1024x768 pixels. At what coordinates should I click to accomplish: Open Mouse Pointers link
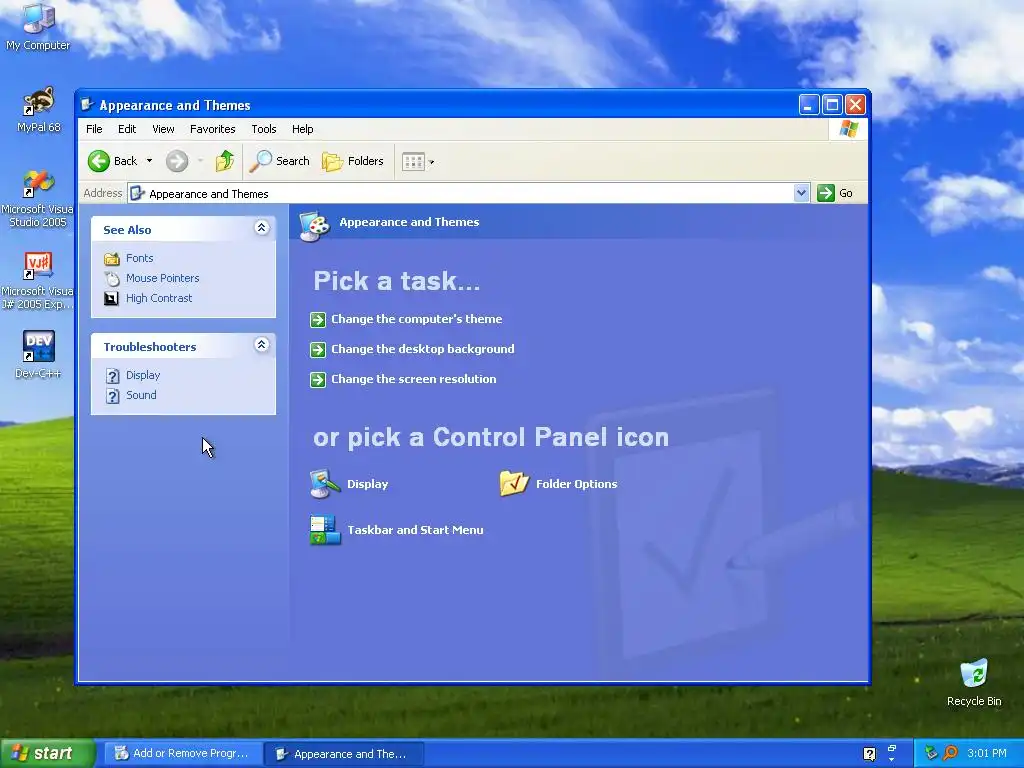click(x=163, y=278)
